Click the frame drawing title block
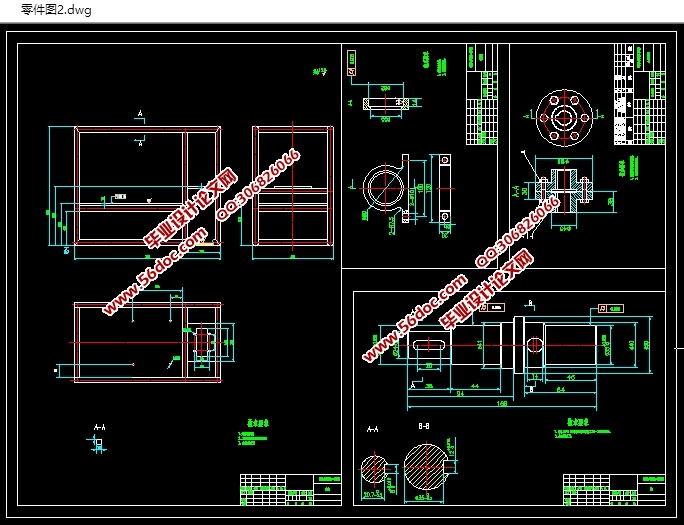The image size is (684, 525). point(288,488)
